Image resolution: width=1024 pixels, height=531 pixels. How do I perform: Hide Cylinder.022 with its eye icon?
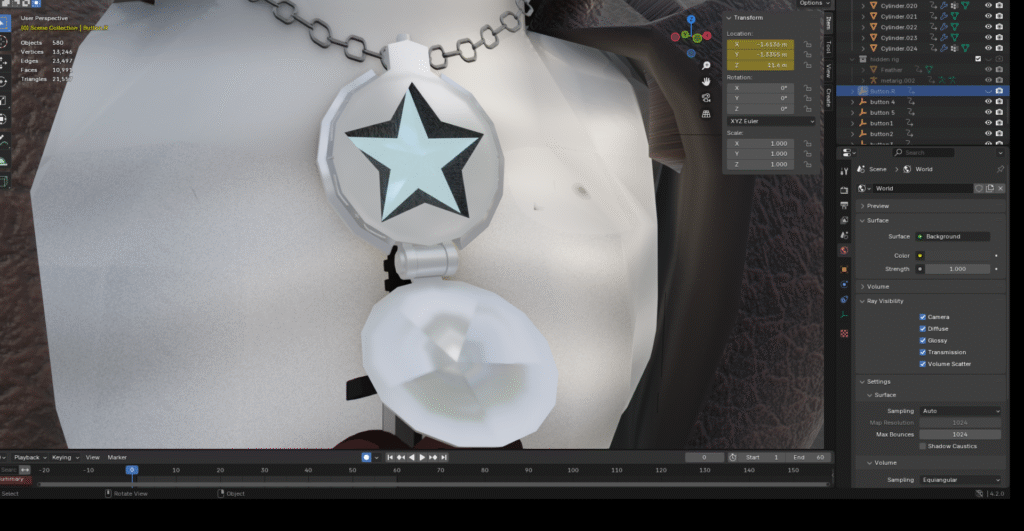click(x=988, y=27)
